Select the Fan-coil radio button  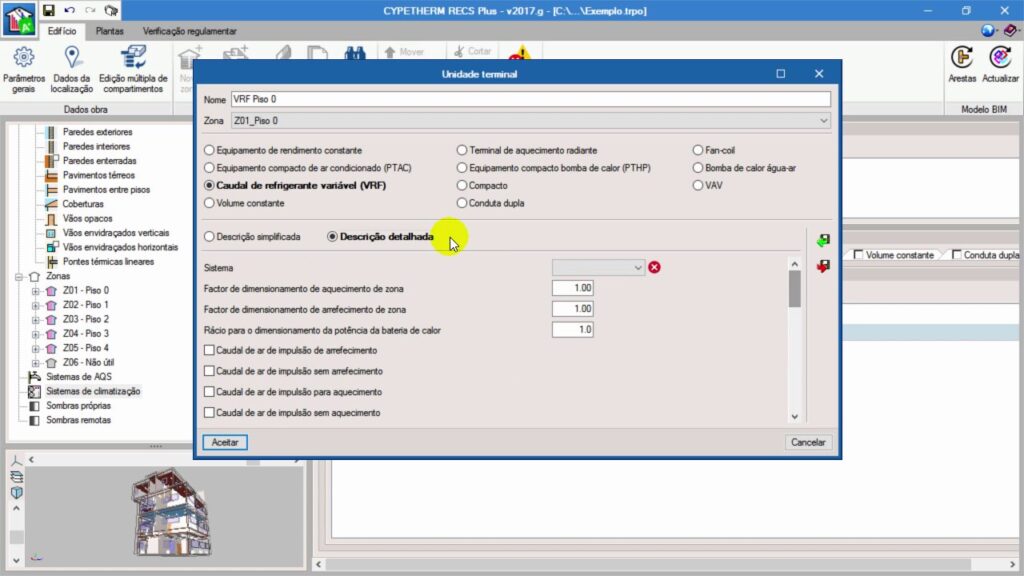tap(698, 150)
